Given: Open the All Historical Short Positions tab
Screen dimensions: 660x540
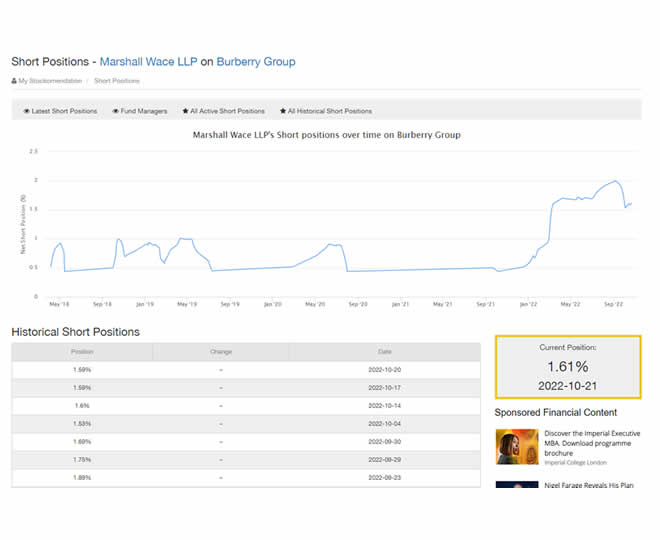Looking at the screenshot, I should [325, 111].
